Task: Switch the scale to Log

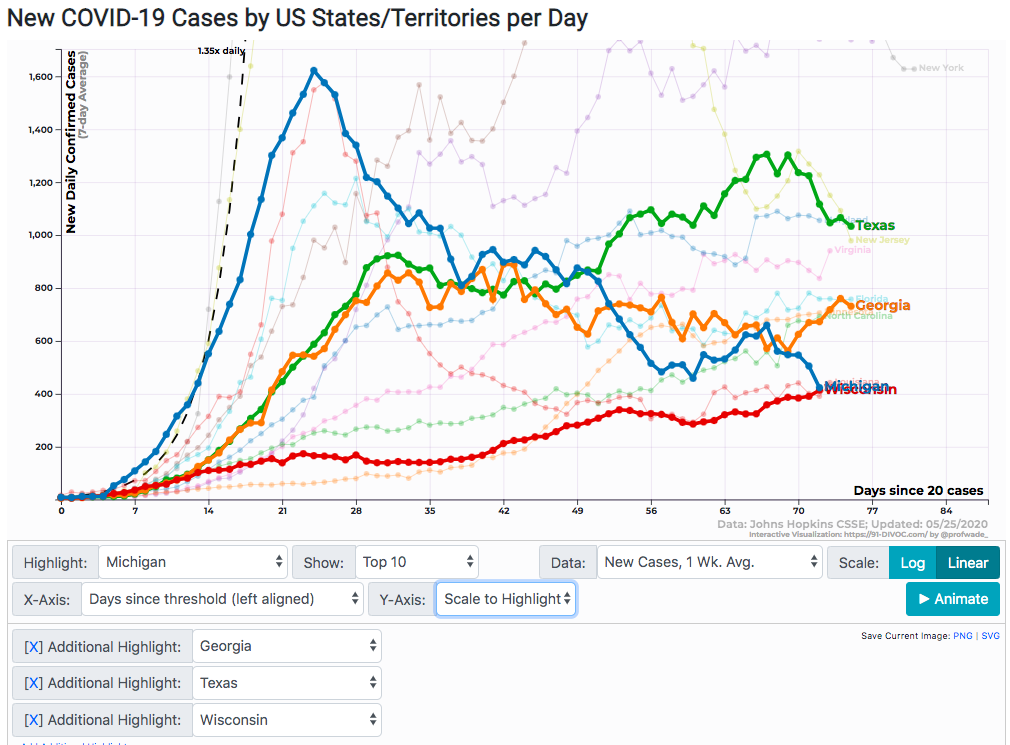Action: pos(912,563)
